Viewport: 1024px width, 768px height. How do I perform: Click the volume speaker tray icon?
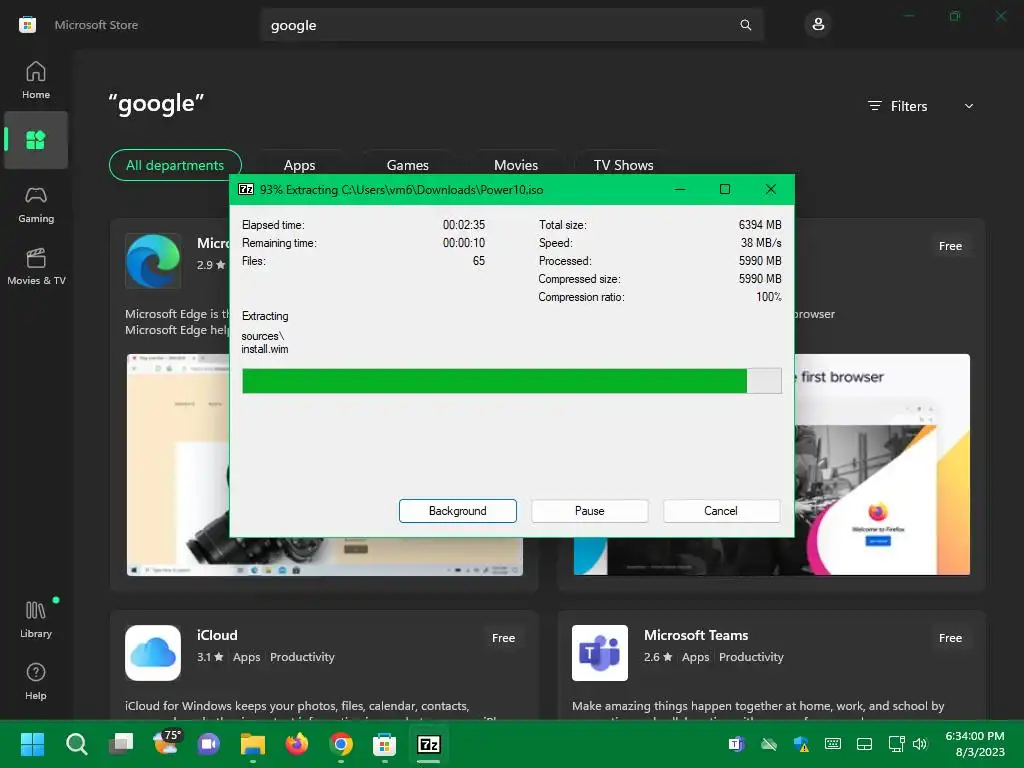pos(920,744)
